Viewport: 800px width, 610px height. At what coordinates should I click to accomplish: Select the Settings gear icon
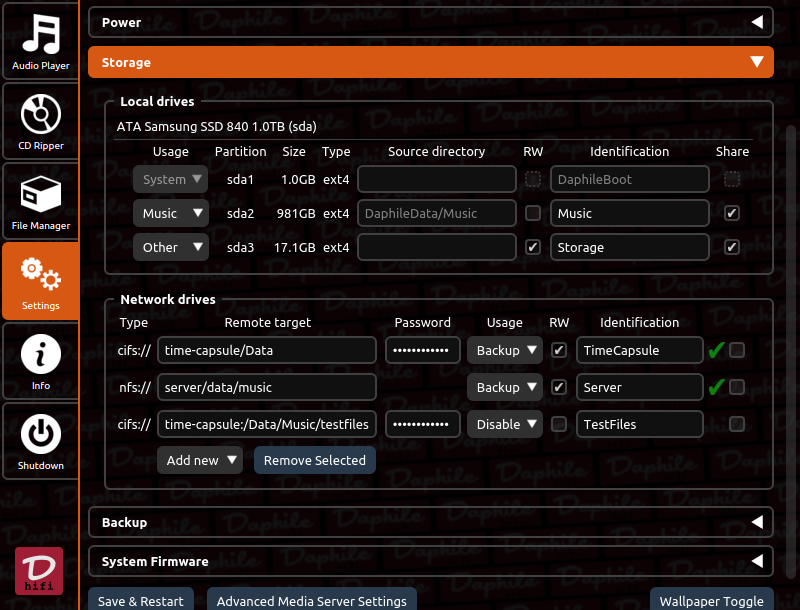(41, 281)
